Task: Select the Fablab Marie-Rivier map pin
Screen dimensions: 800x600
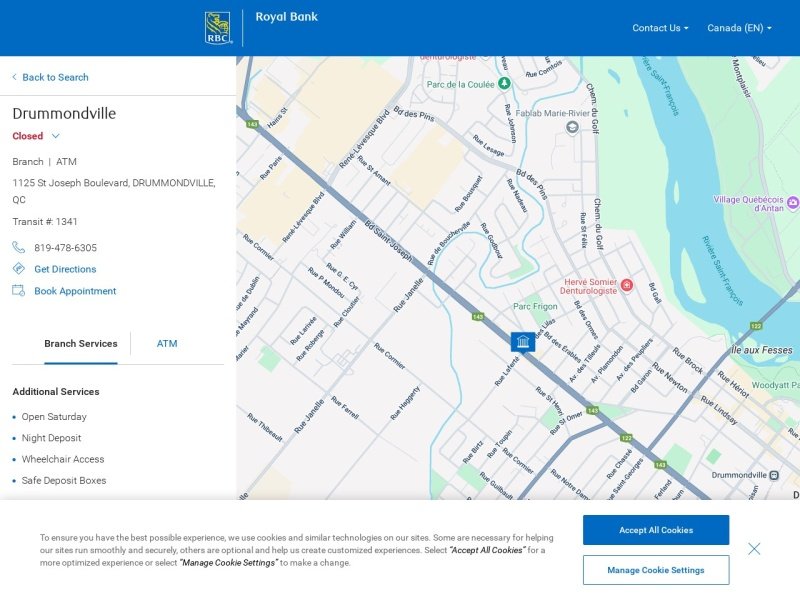Action: [572, 127]
